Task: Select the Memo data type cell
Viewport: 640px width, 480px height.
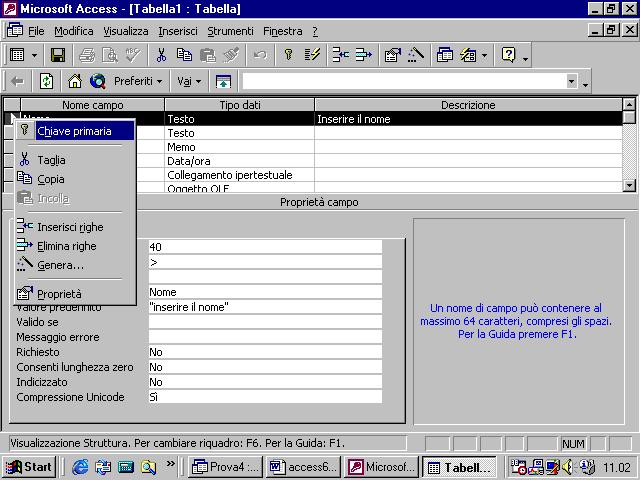Action: click(x=240, y=147)
